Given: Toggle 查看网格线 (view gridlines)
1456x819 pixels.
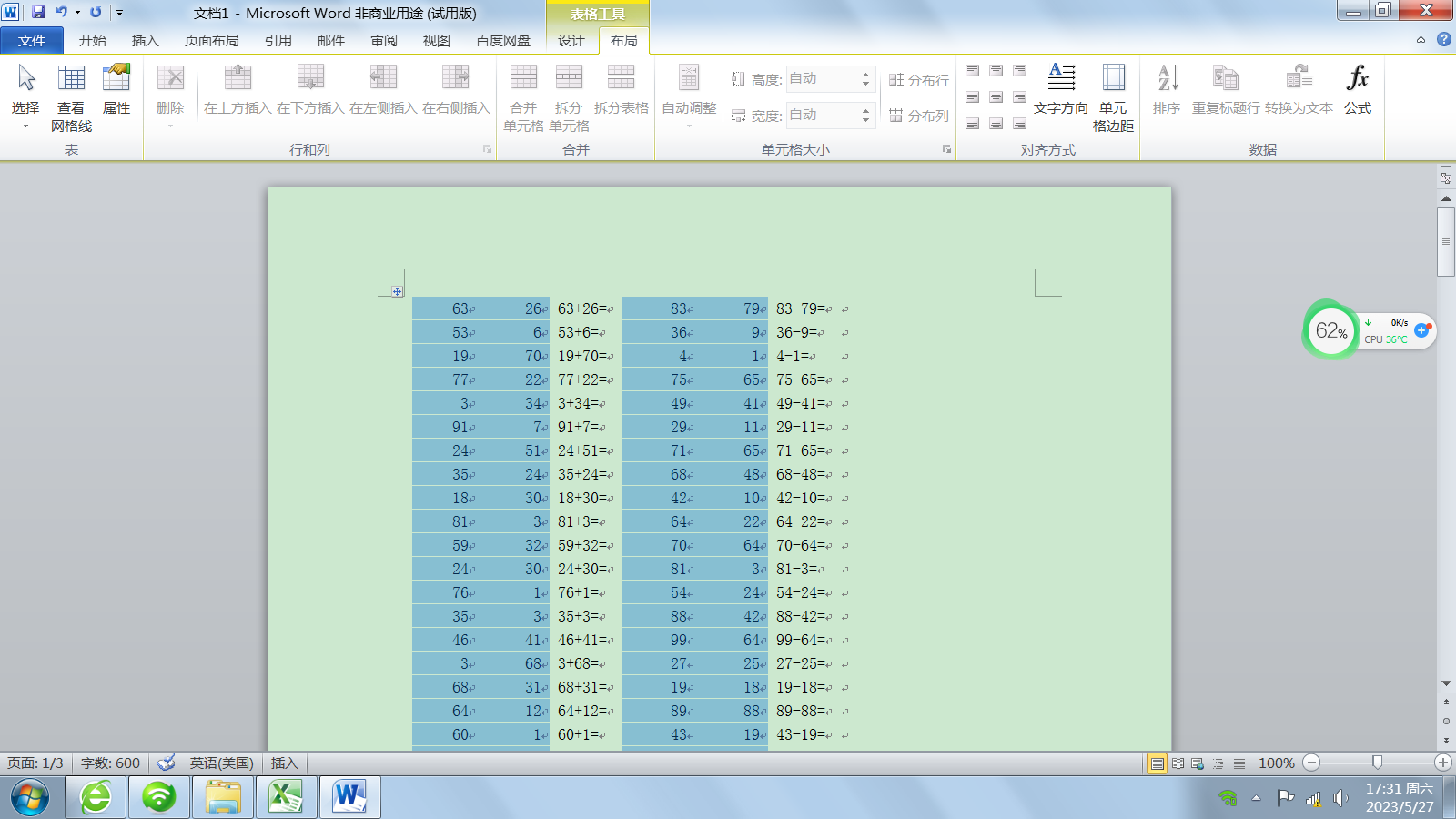Looking at the screenshot, I should [71, 98].
